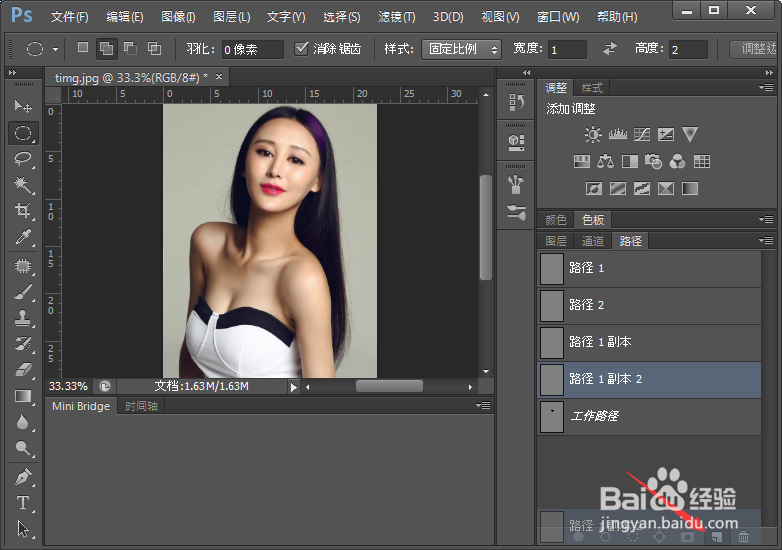Select the Blur droplet tool
The width and height of the screenshot is (782, 550).
point(23,422)
